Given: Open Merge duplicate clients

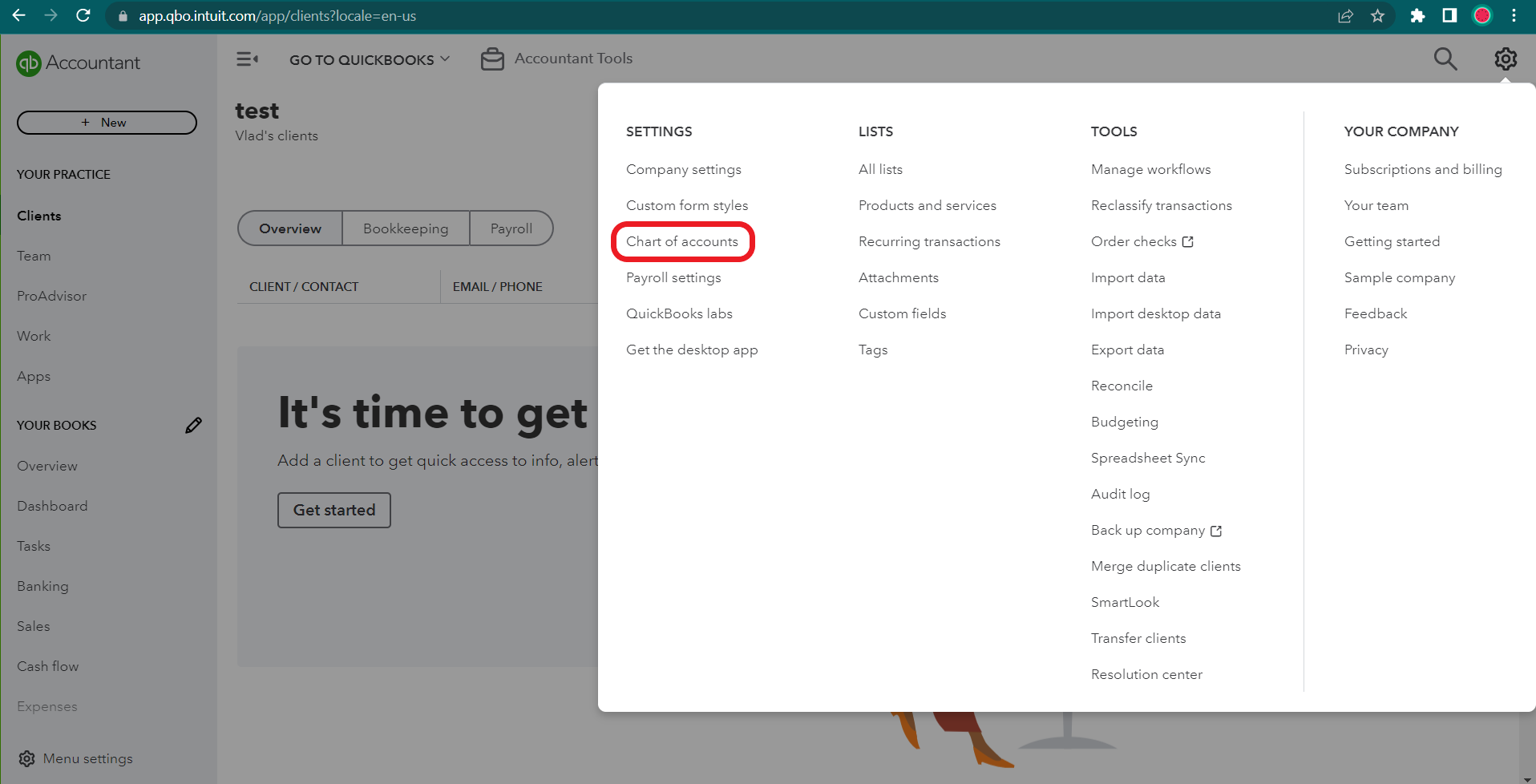Looking at the screenshot, I should (1166, 566).
